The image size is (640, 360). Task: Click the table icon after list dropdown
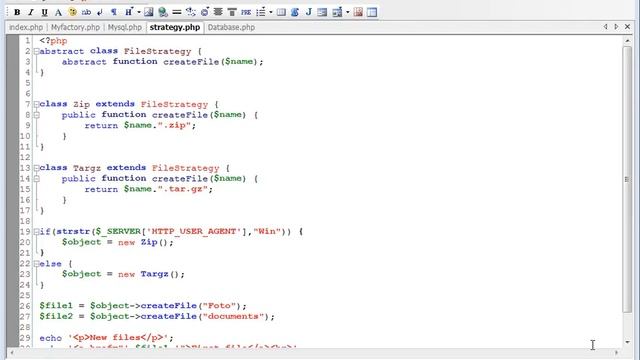pos(281,12)
